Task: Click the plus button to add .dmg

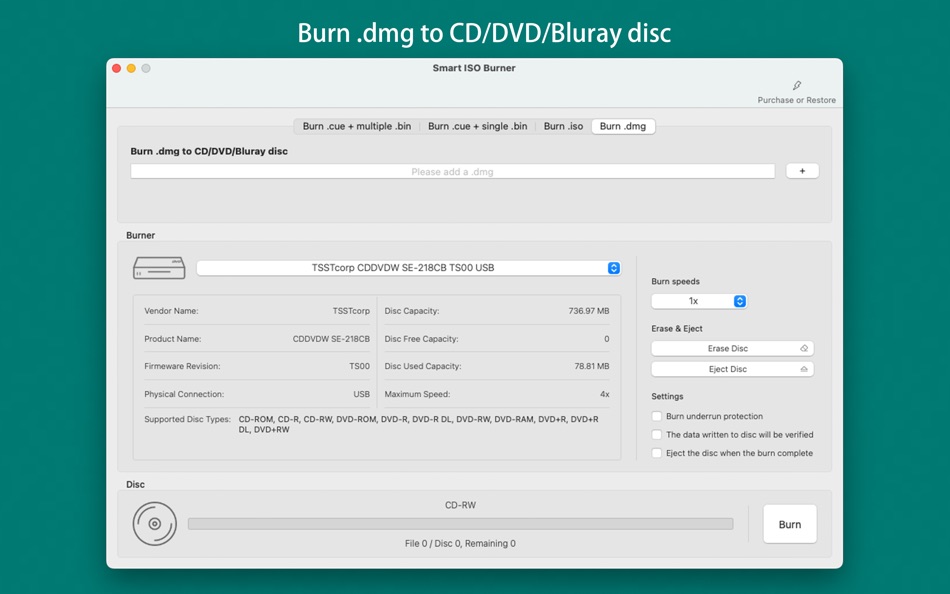Action: [802, 171]
